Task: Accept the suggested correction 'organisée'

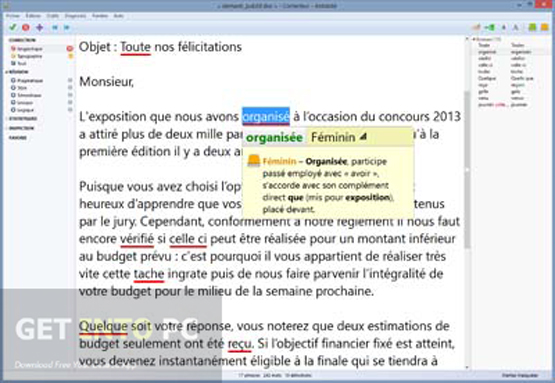Action: (274, 137)
